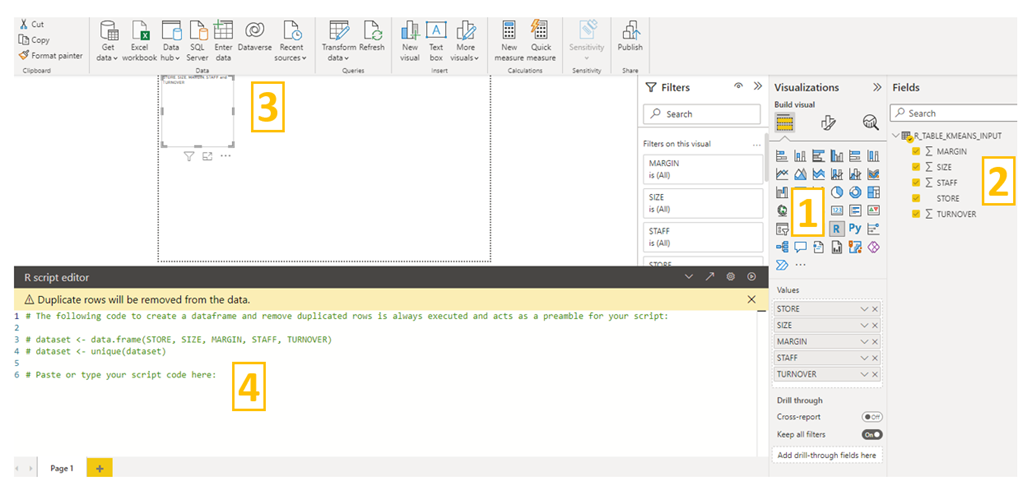The image size is (1023, 495).
Task: Collapse the R_TABLE_KMEANS_INPUT table
Action: tap(896, 136)
